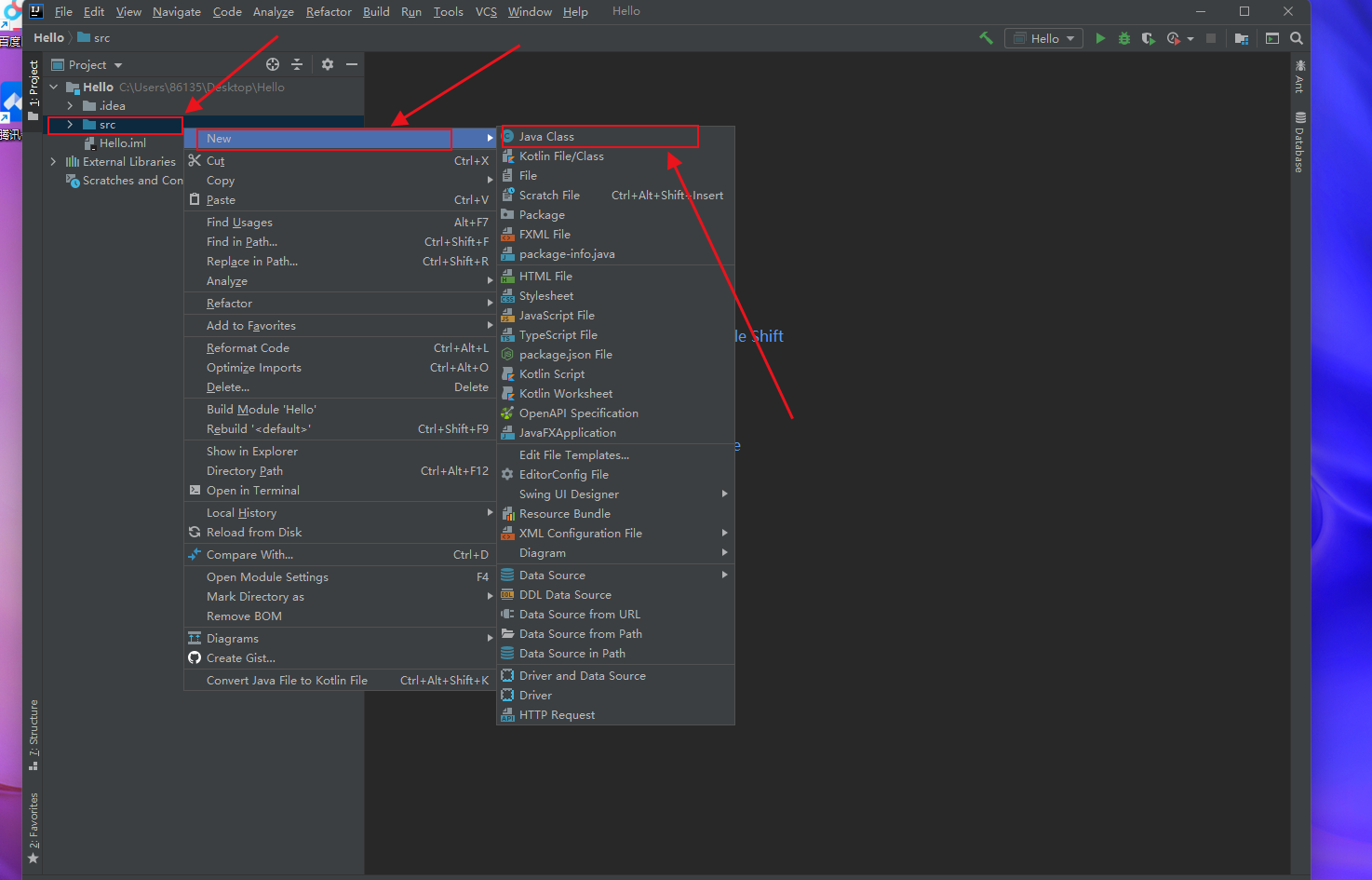Click the locate target icon in Project panel
The image size is (1372, 880).
(273, 64)
